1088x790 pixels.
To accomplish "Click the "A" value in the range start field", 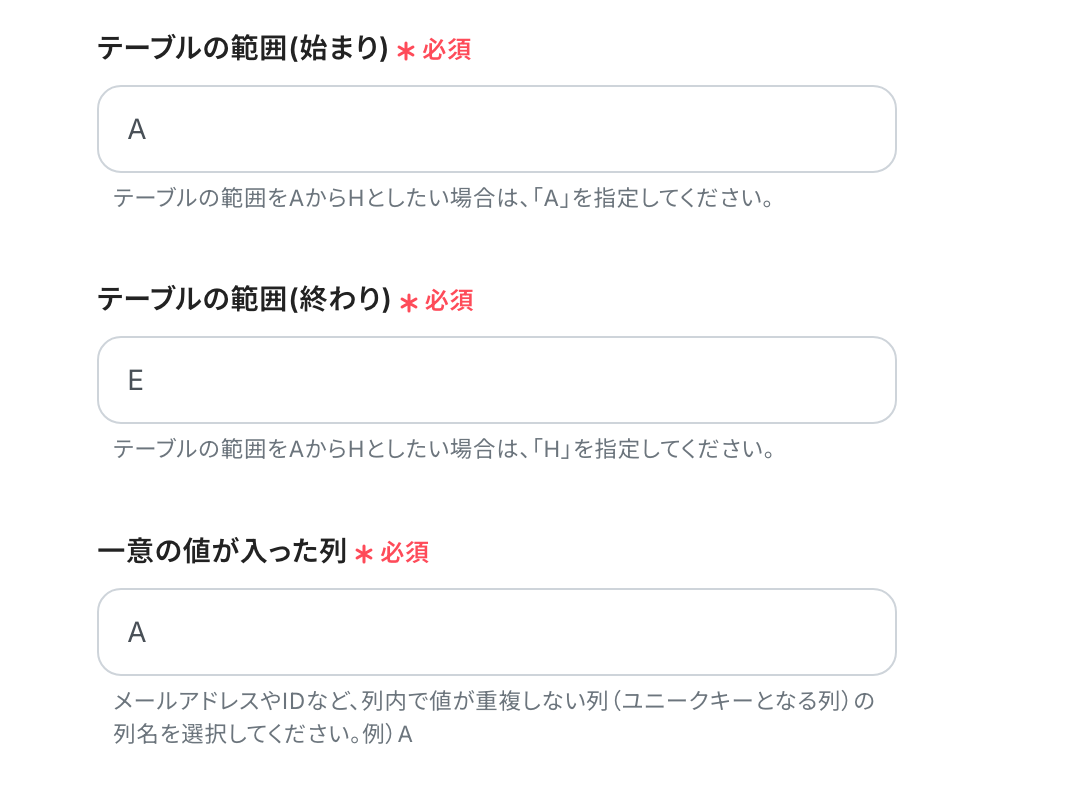I will coord(137,130).
